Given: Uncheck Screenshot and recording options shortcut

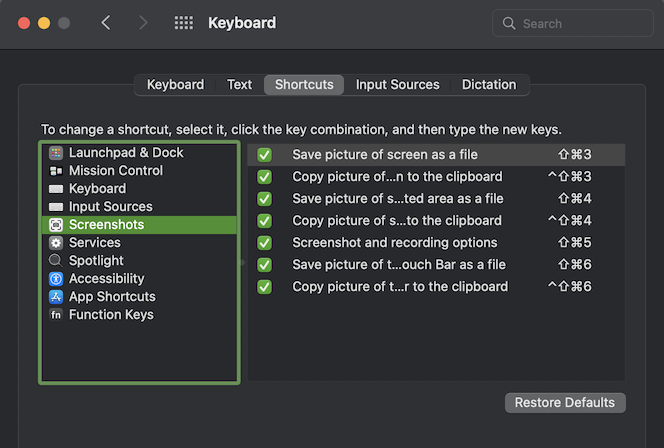Looking at the screenshot, I should (x=265, y=243).
